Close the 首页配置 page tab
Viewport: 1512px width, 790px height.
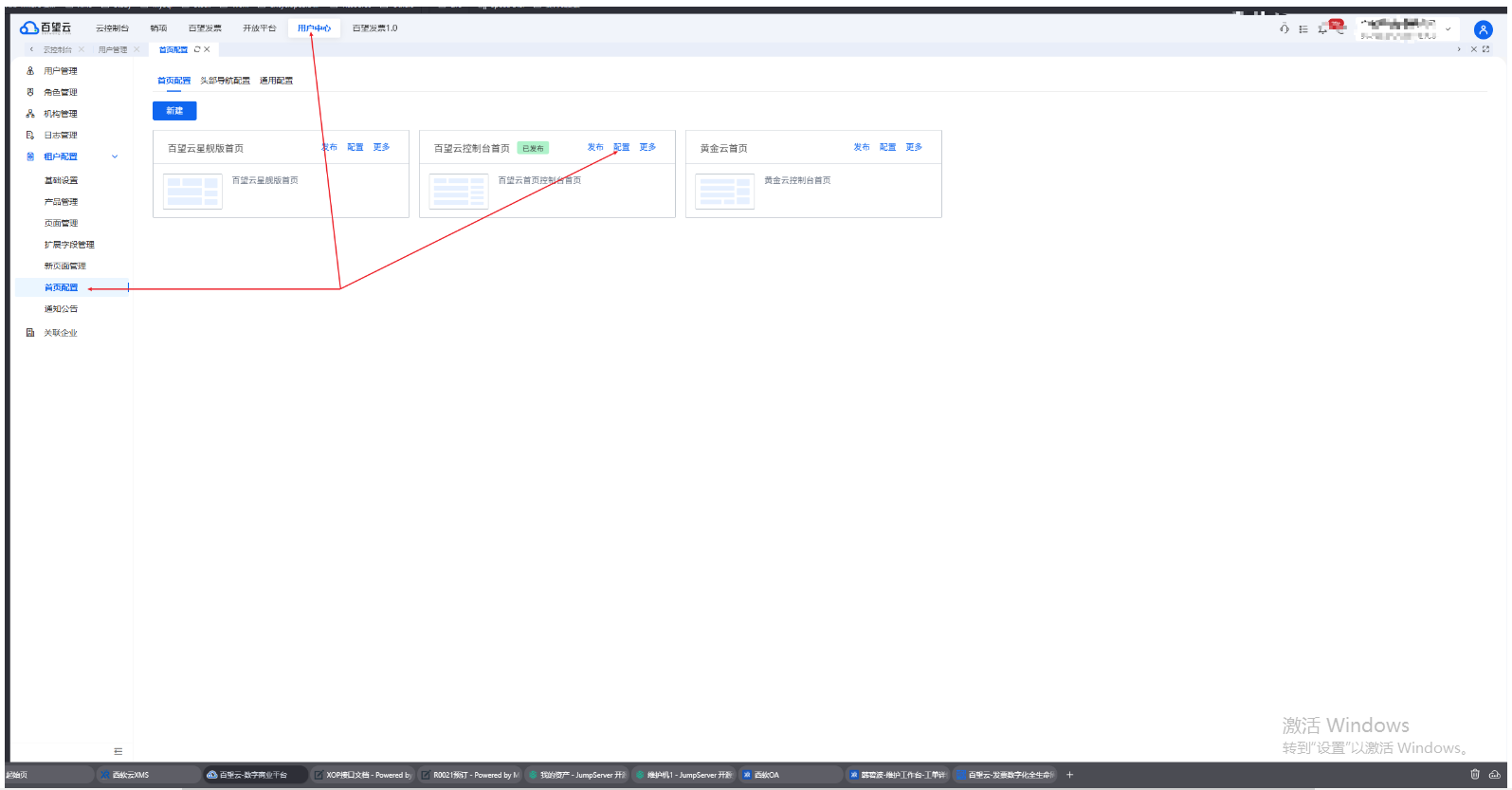pos(207,49)
